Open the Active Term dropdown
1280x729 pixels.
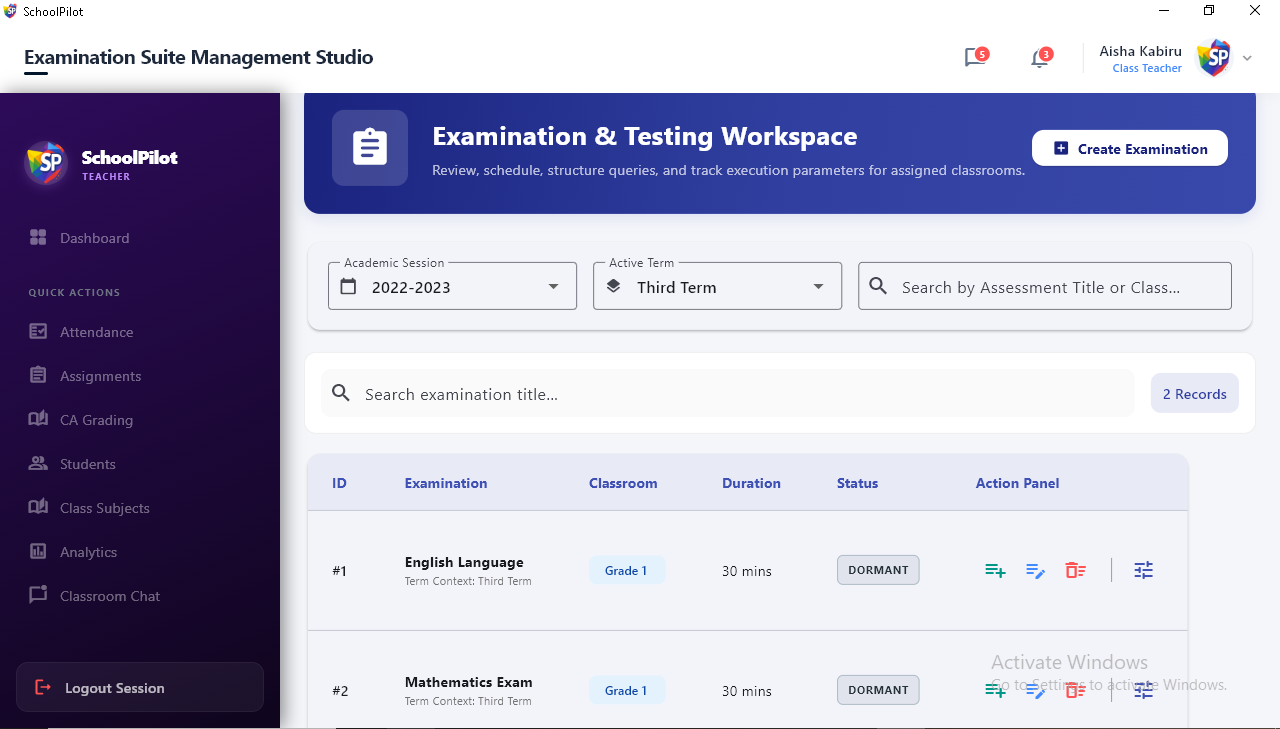[x=717, y=286]
